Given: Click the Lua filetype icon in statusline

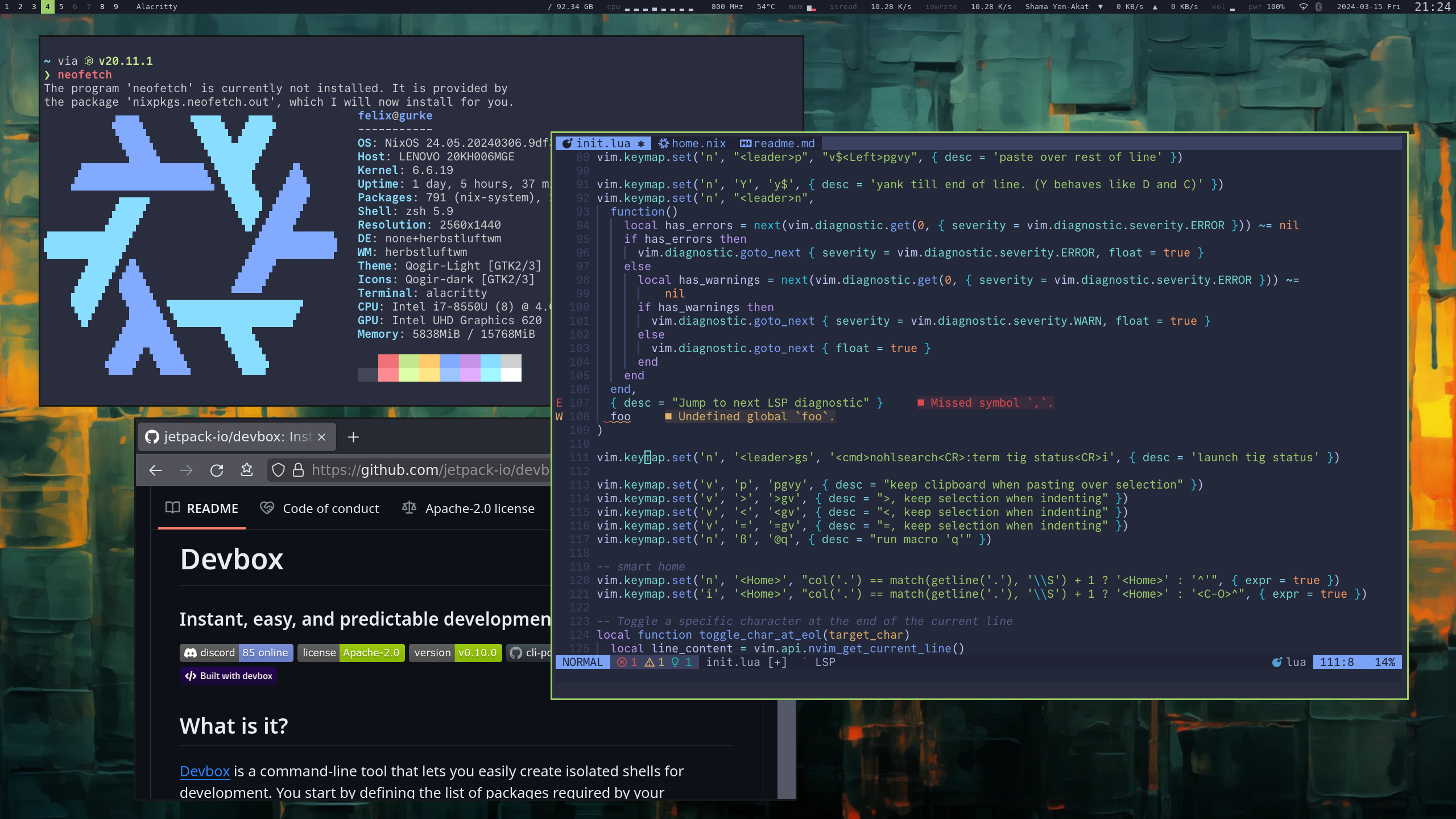Looking at the screenshot, I should point(1277,662).
